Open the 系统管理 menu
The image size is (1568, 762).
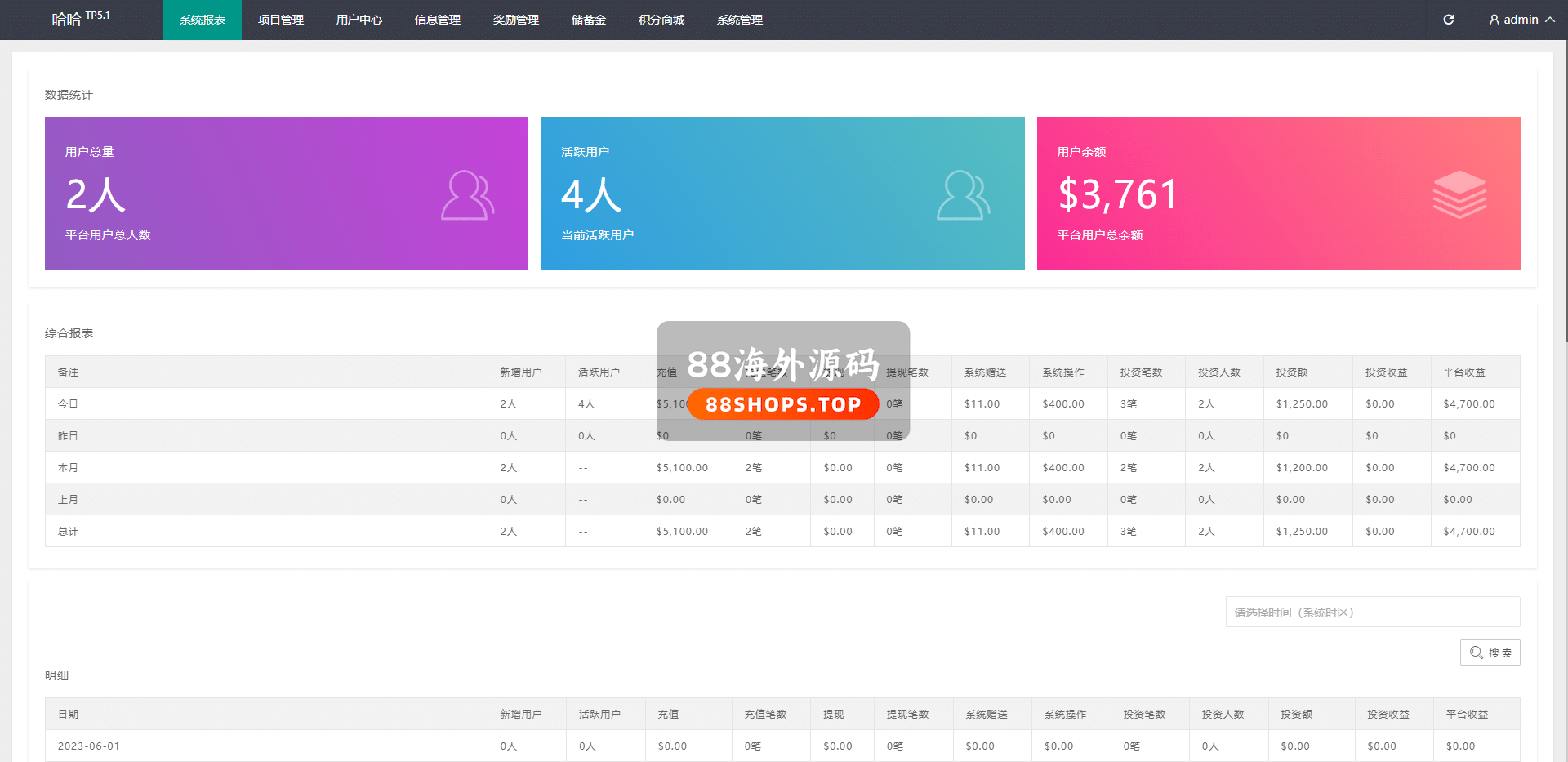tap(739, 20)
